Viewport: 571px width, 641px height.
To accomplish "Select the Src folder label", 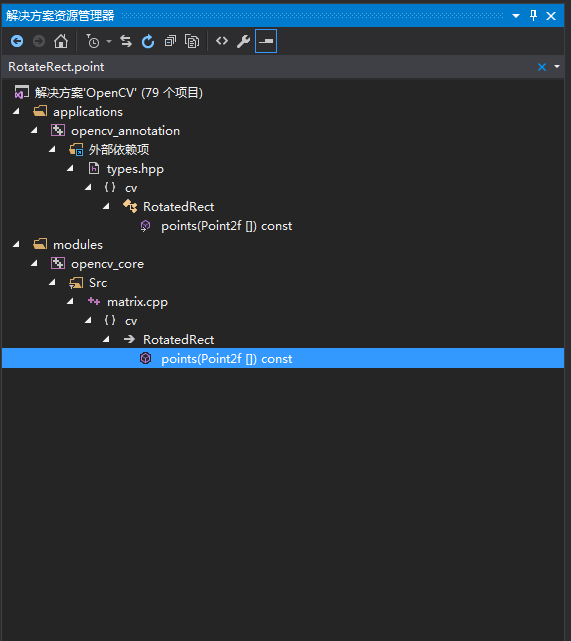I will point(98,283).
